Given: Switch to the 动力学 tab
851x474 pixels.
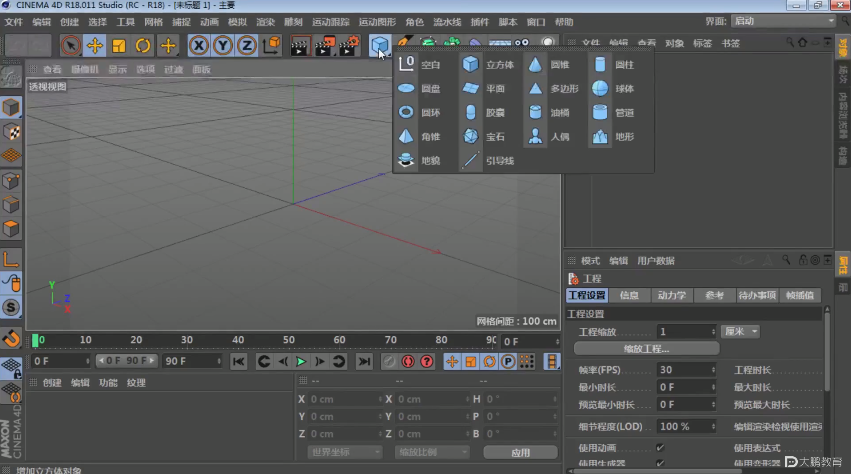Looking at the screenshot, I should click(672, 295).
